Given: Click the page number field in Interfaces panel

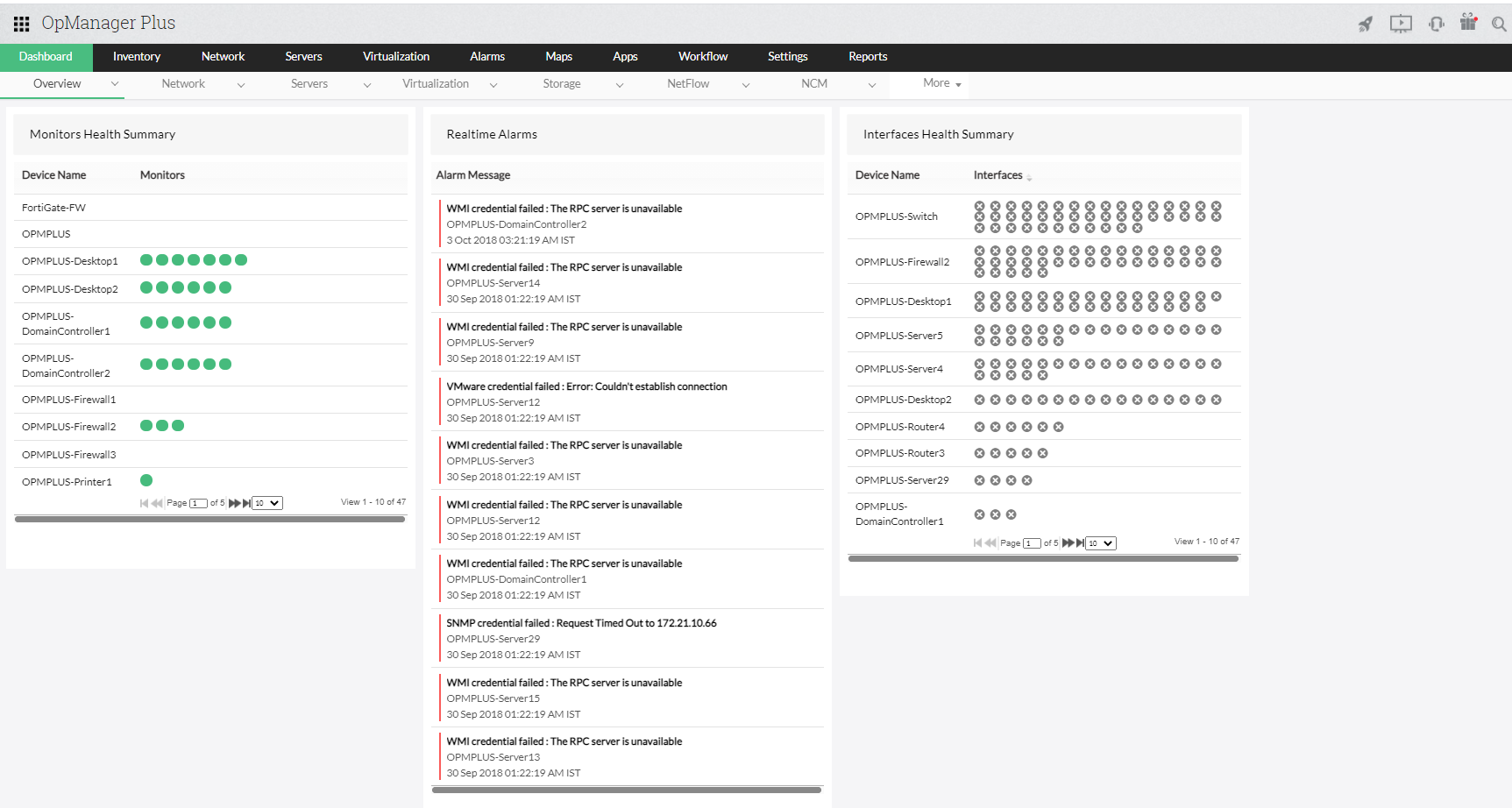Looking at the screenshot, I should [x=1032, y=543].
